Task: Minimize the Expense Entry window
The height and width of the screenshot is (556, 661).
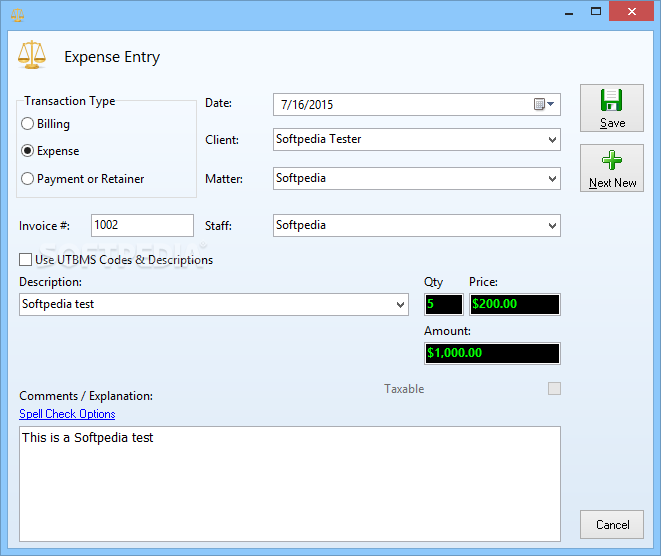Action: point(569,12)
